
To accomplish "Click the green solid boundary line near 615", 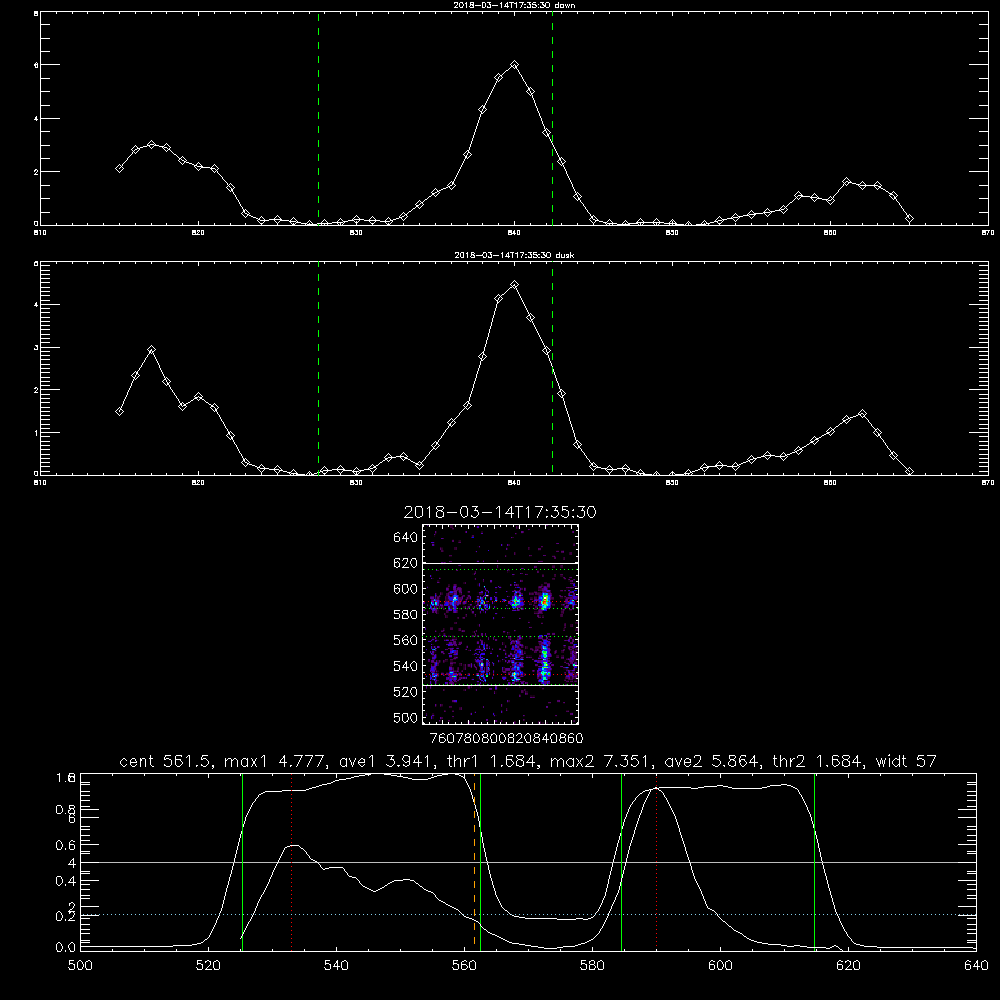I will pyautogui.click(x=814, y=861).
